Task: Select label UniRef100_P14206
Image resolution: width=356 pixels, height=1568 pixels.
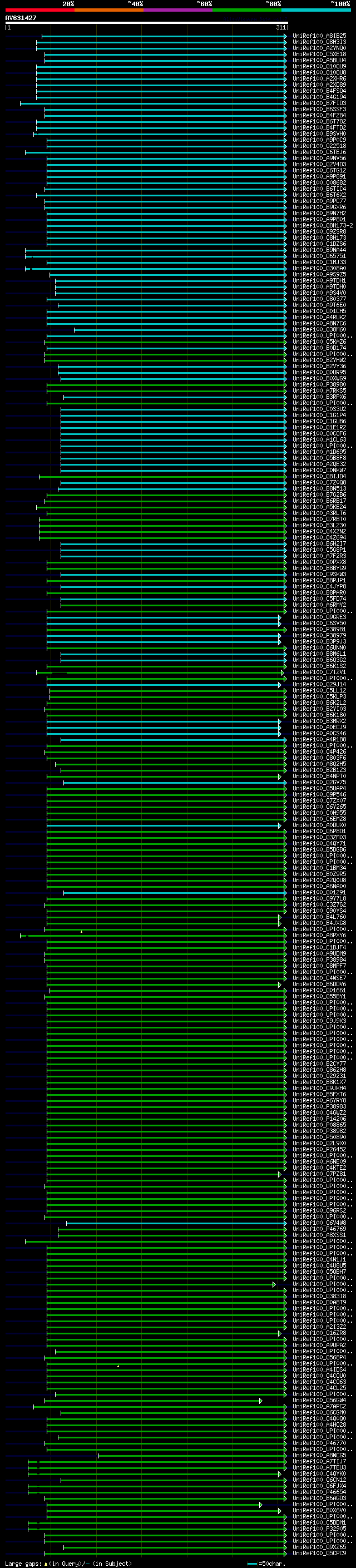Action: 319,1119
